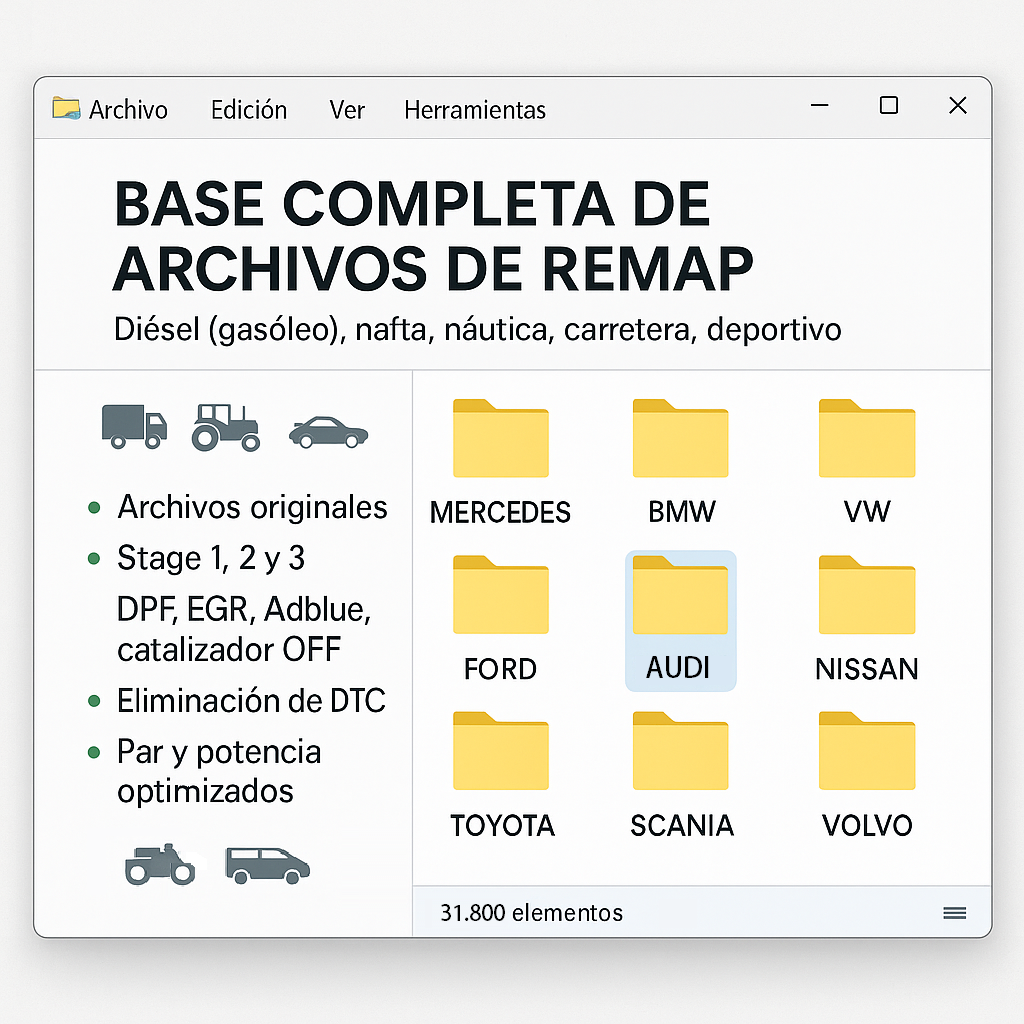
Task: Click 'Par y potencia optimizados' text
Action: click(219, 771)
